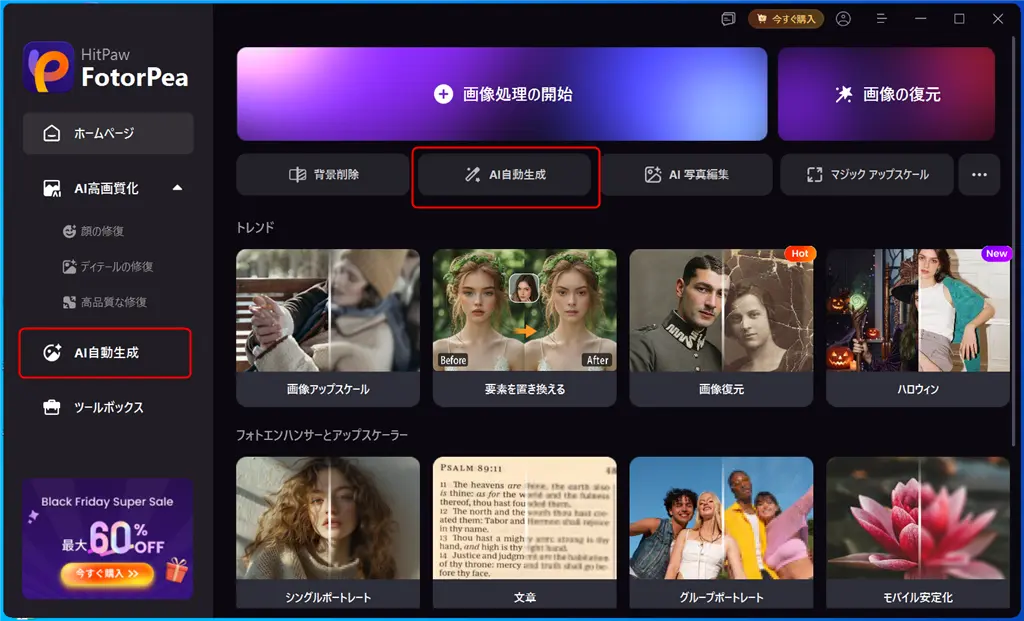Click the 今すぐ購入 purchase button
Screen dimensions: 1024x621
[786, 18]
